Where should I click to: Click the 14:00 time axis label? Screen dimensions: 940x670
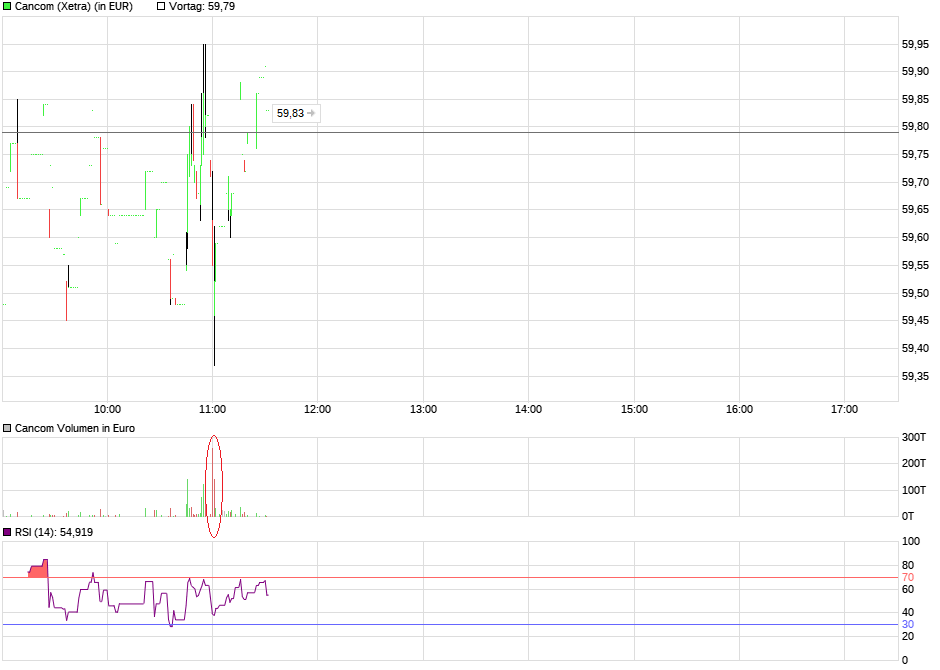click(x=528, y=409)
